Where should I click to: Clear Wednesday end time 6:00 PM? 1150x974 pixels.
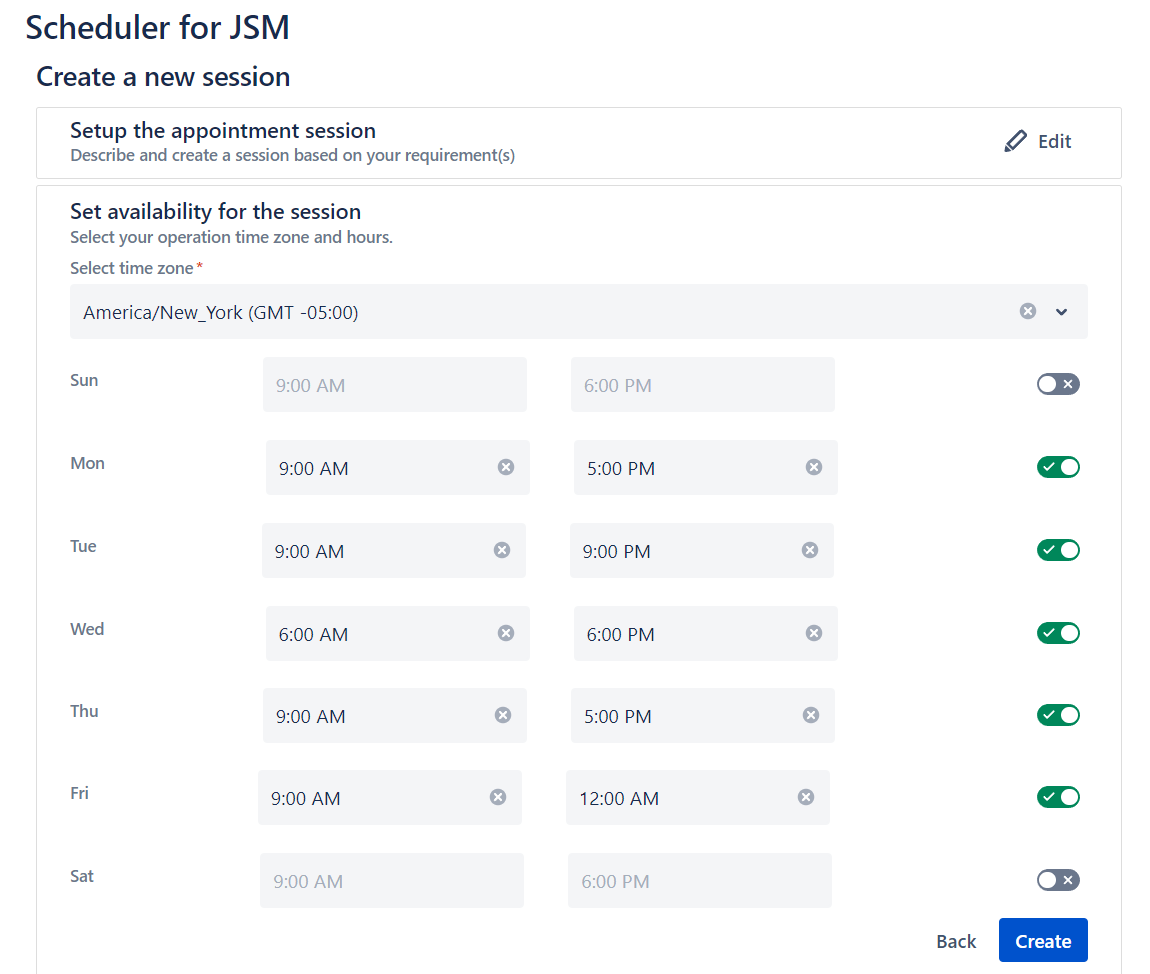[x=813, y=633]
